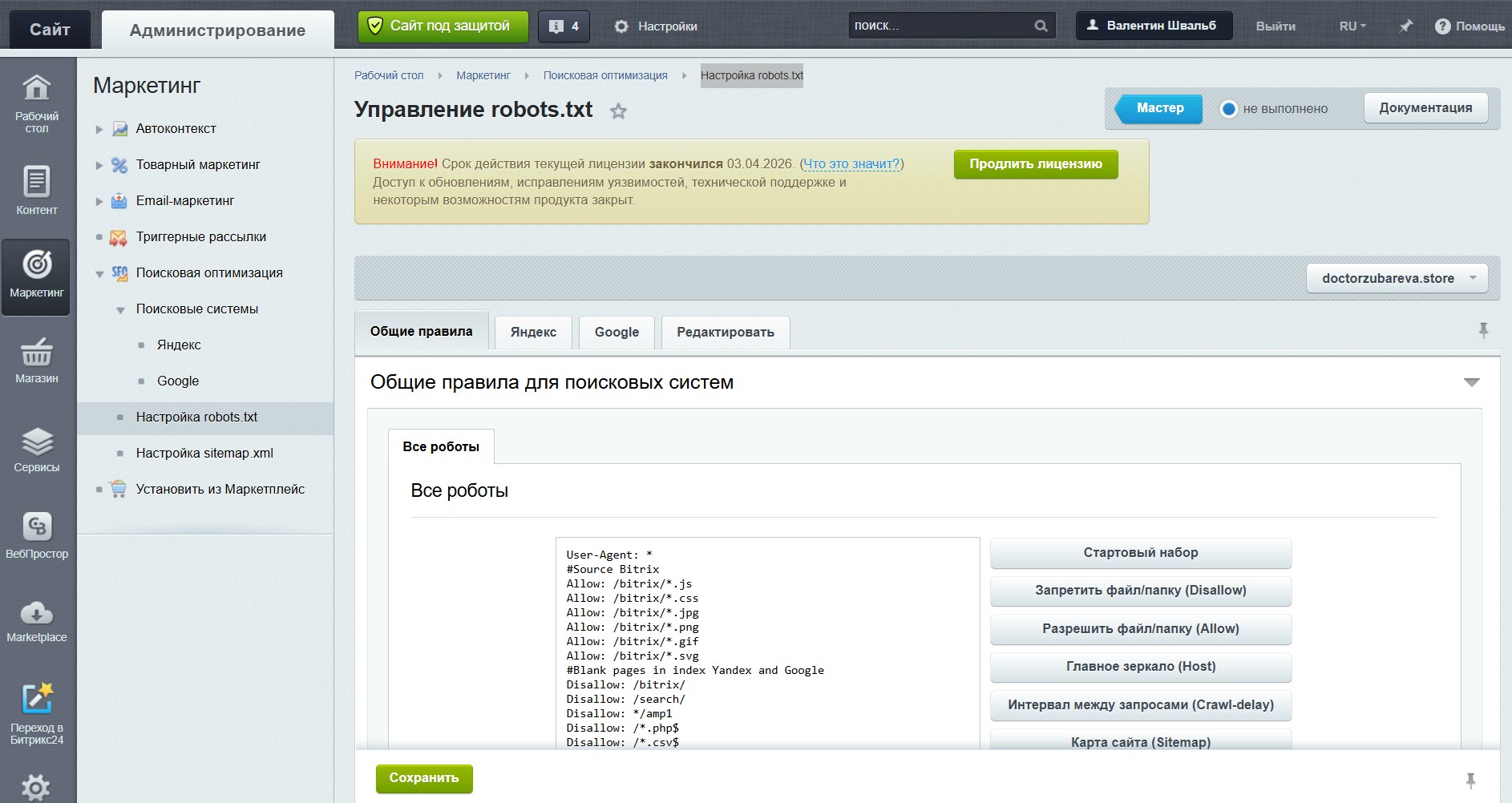Open the Сайт top tab
1512x803 pixels.
tap(50, 30)
